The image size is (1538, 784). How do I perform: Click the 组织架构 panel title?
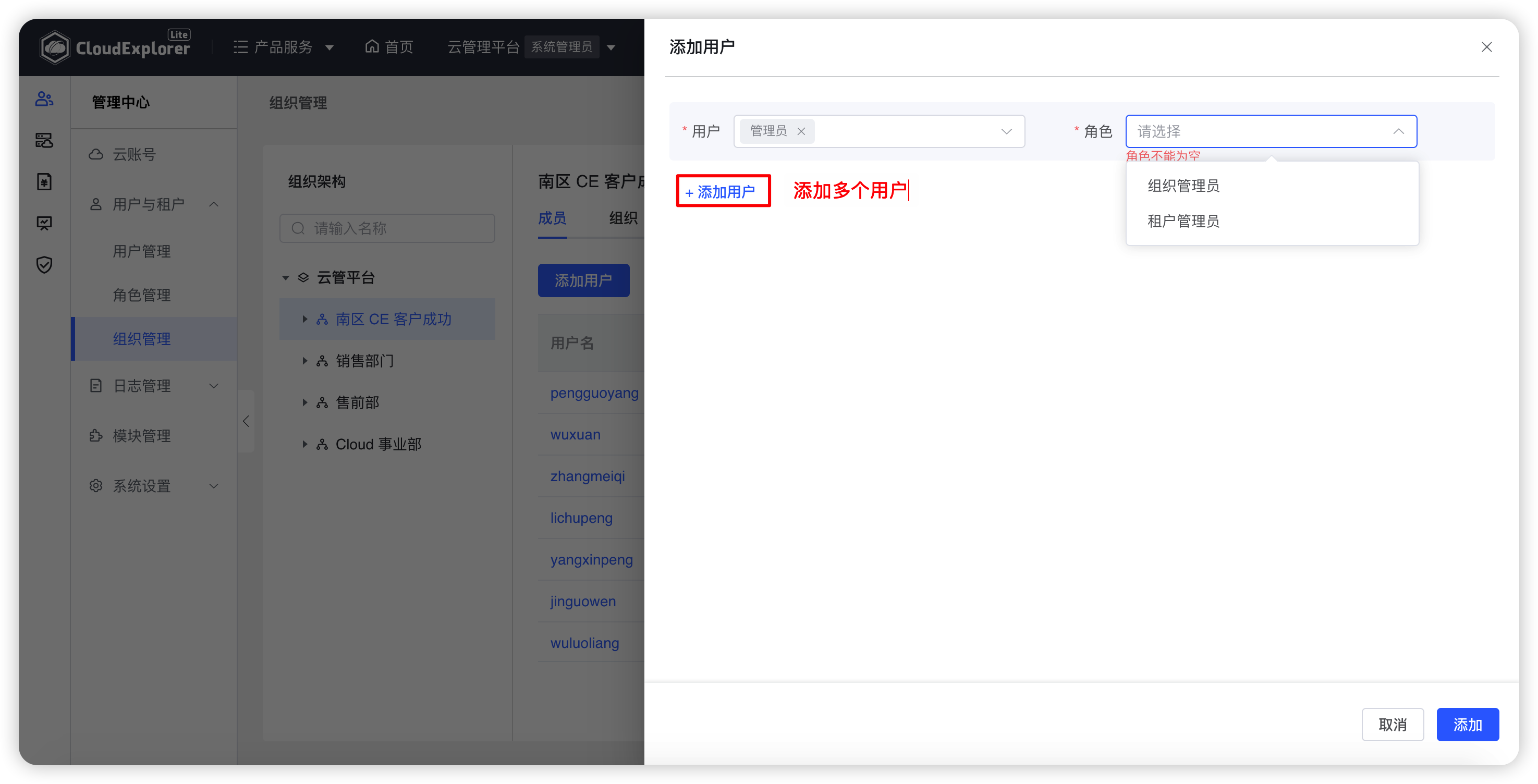[316, 181]
